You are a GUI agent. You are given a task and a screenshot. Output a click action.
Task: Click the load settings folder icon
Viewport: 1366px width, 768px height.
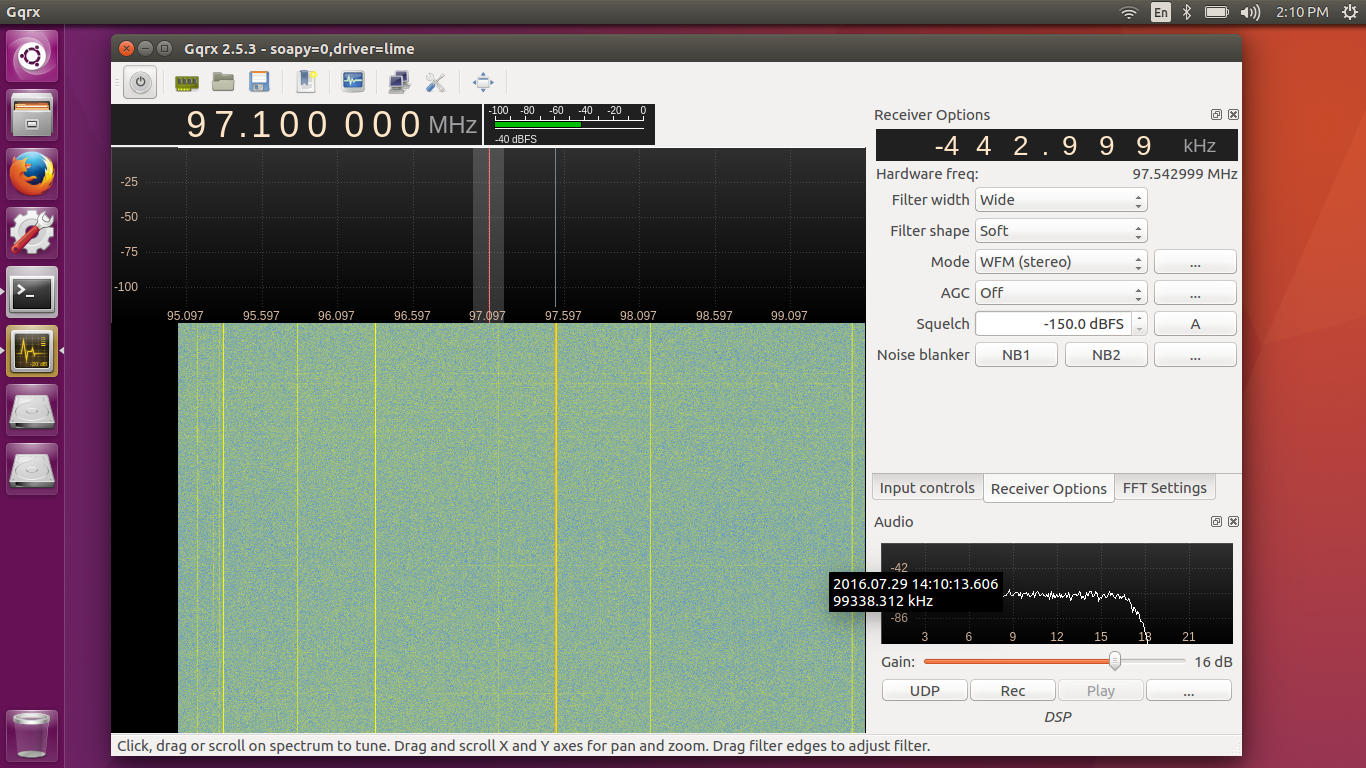point(222,82)
